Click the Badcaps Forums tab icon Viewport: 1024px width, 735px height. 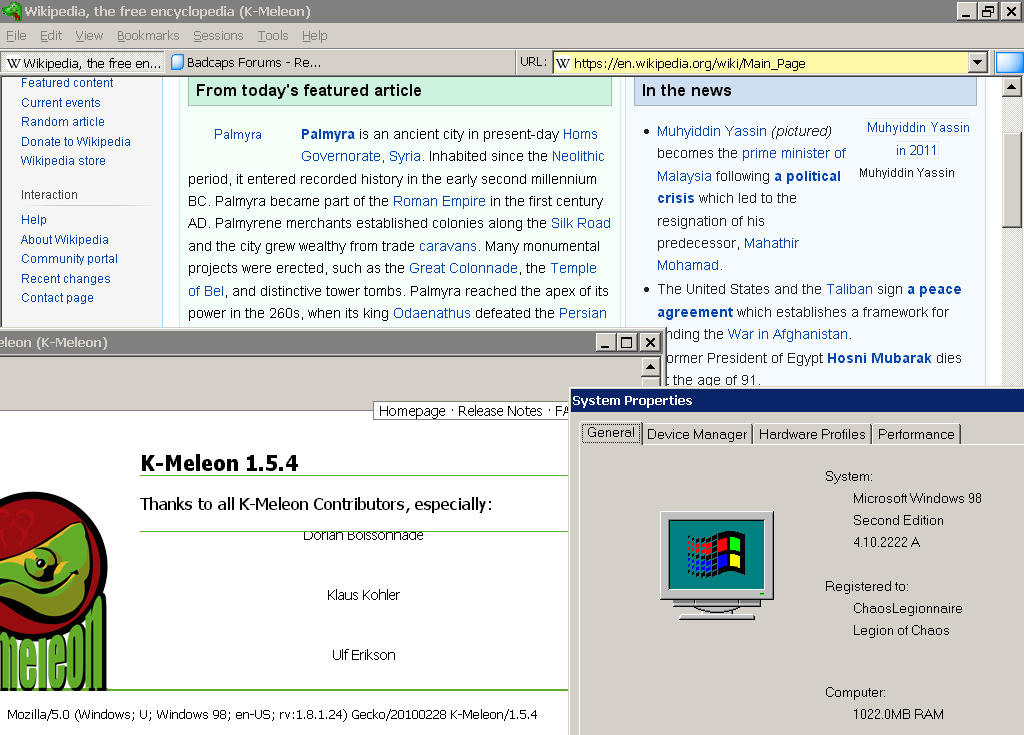point(177,62)
